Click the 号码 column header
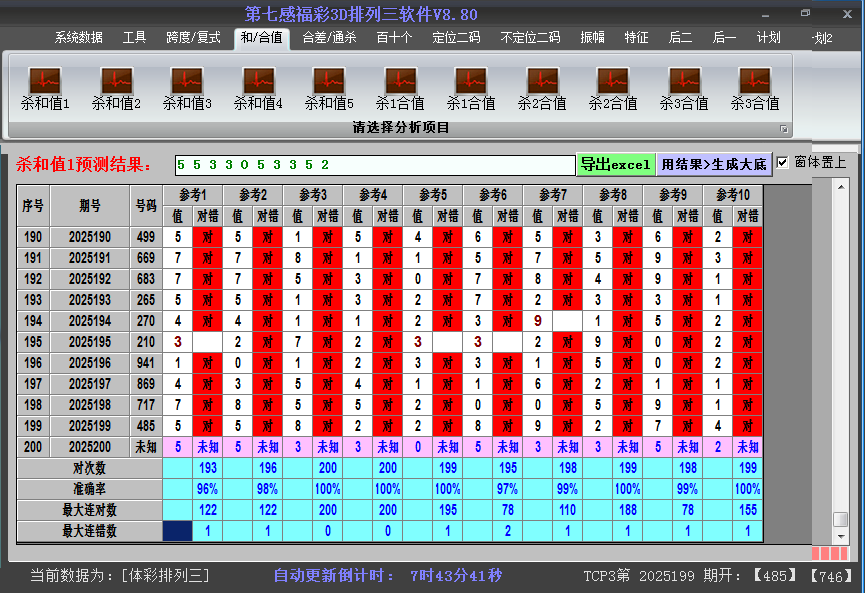865x593 pixels. pyautogui.click(x=146, y=206)
